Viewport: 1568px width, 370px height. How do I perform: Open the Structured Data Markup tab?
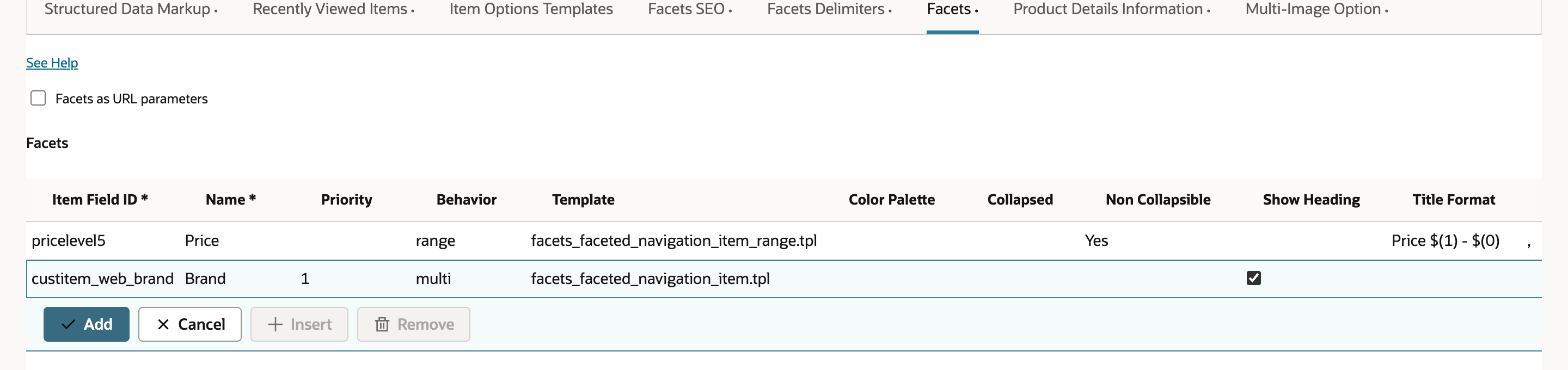130,9
